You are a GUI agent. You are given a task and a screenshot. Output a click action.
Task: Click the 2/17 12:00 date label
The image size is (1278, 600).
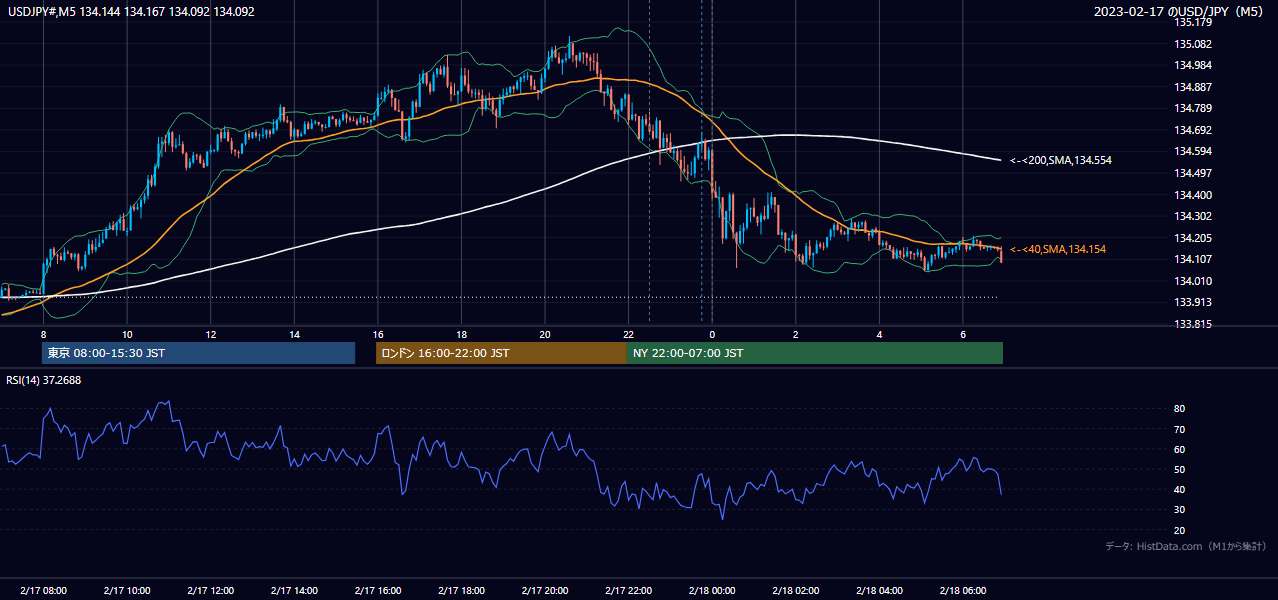click(x=211, y=591)
